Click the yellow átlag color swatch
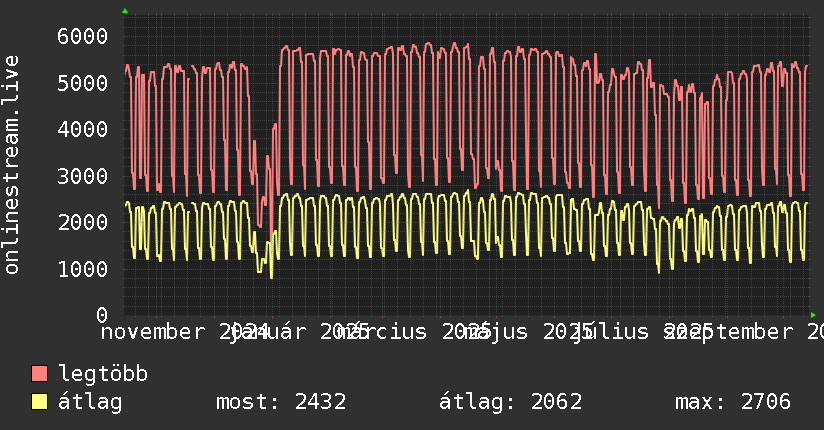Image resolution: width=824 pixels, height=430 pixels. pos(39,401)
